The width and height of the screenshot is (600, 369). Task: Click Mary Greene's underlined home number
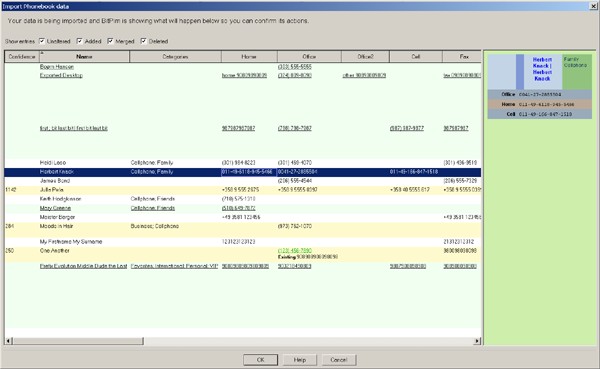[238, 208]
